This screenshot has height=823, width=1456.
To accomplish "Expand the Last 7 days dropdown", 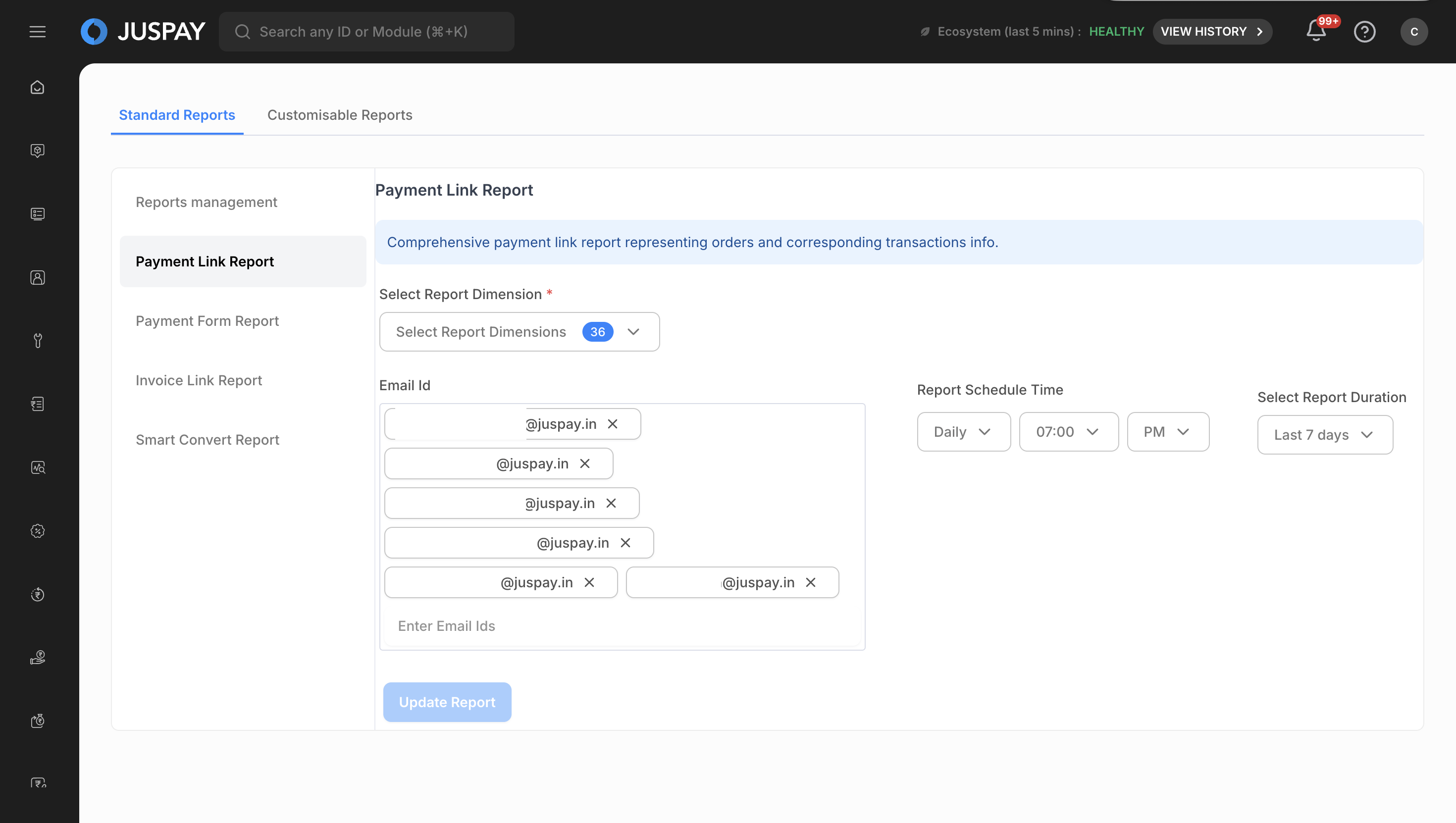I will point(1324,435).
